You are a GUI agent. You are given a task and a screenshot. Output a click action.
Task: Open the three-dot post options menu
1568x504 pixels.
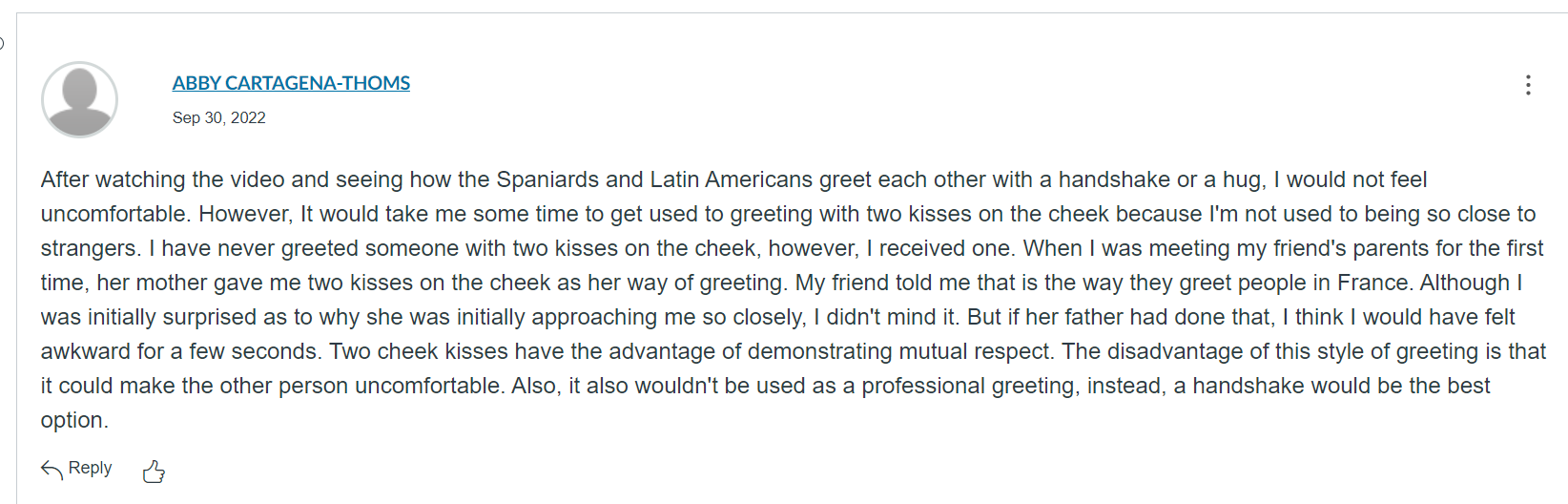1528,85
